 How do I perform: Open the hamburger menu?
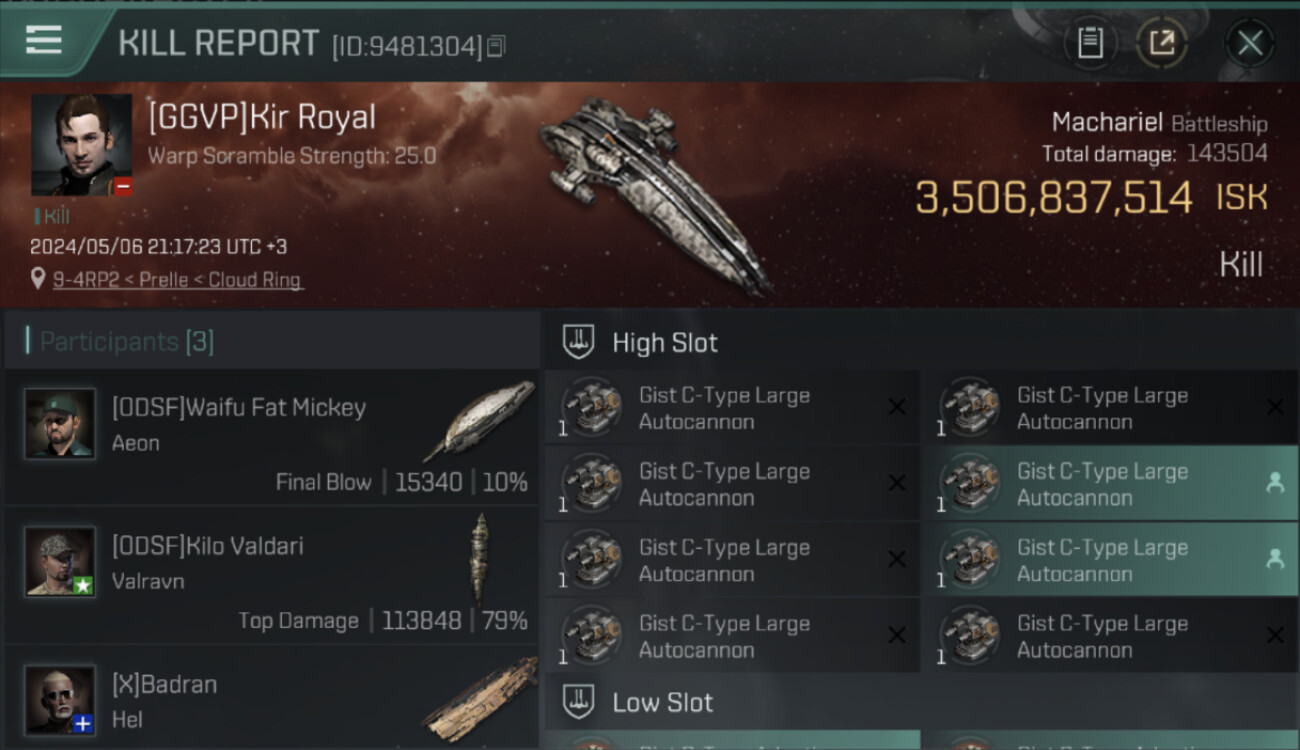44,40
